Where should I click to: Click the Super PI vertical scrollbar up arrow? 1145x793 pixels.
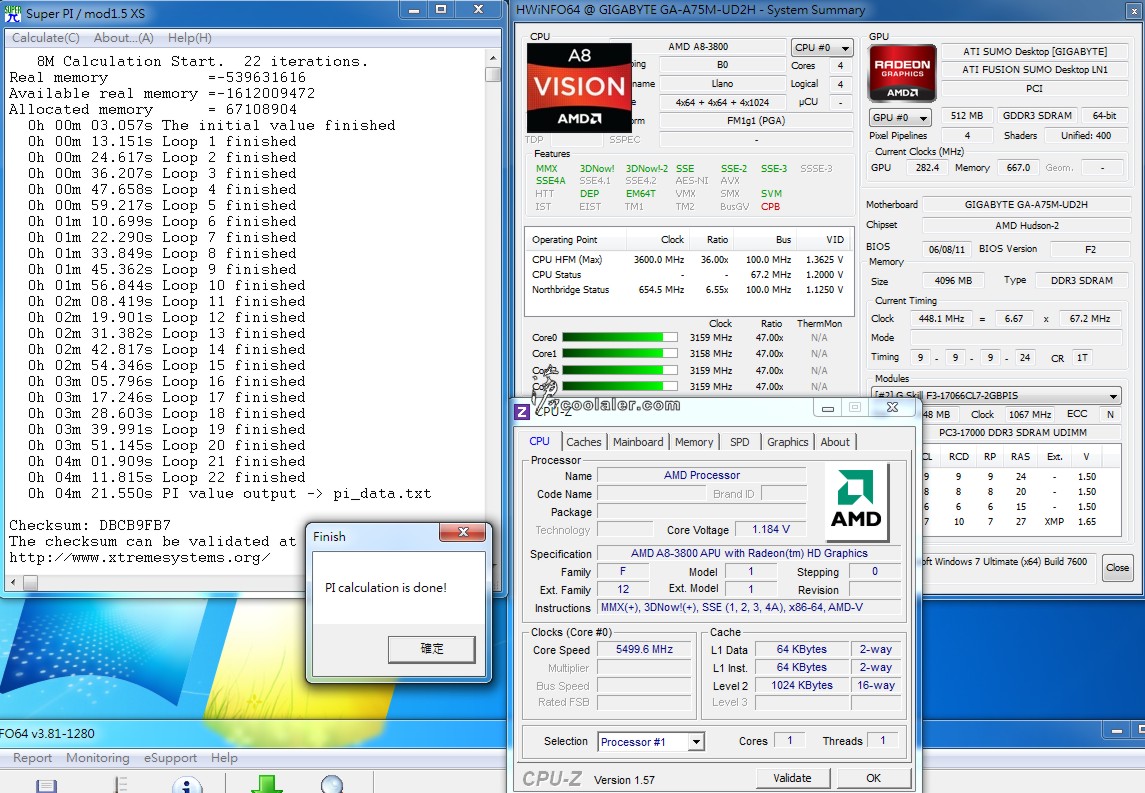point(493,58)
